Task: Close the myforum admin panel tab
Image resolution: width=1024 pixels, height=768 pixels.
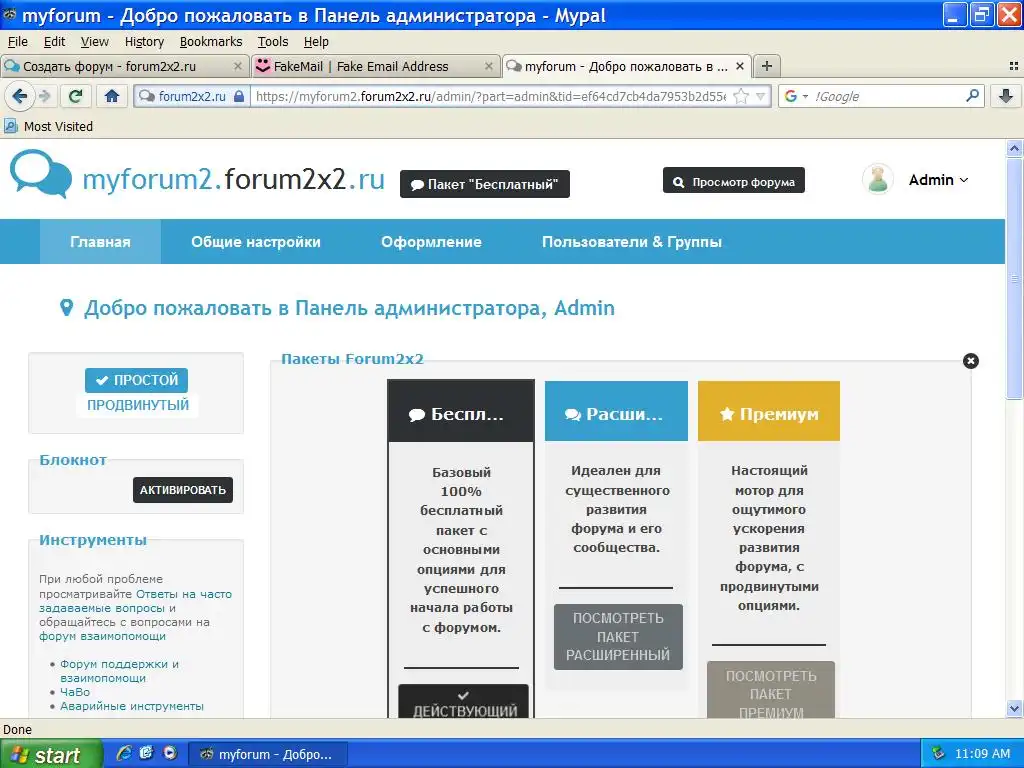Action: click(x=740, y=66)
